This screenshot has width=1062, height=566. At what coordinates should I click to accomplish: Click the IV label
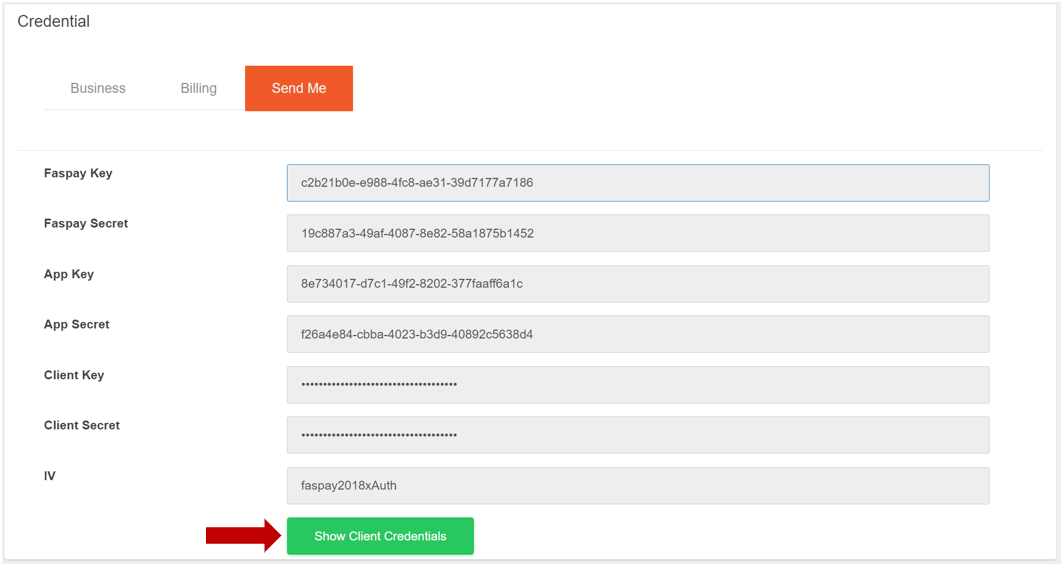[x=49, y=476]
